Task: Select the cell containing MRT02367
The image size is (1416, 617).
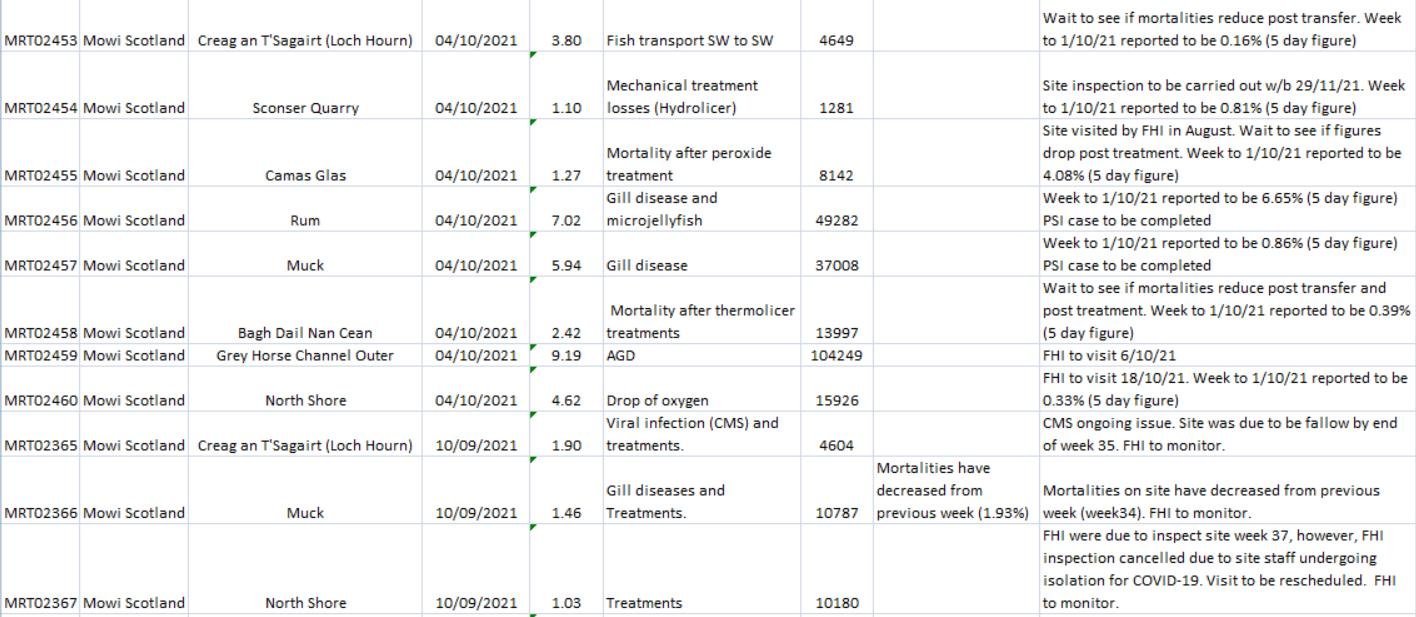Action: pyautogui.click(x=41, y=603)
